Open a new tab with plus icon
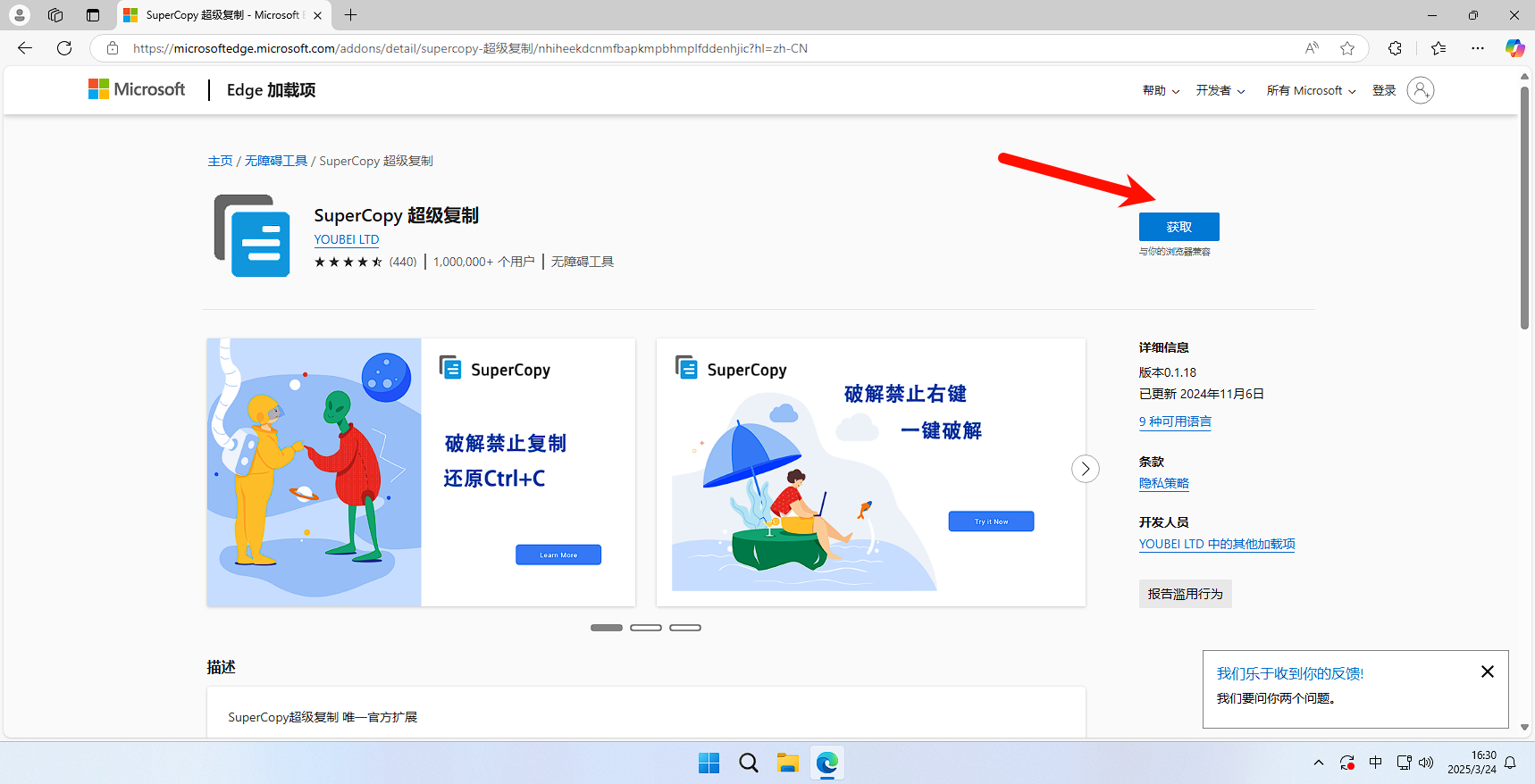Viewport: 1535px width, 784px height. (351, 15)
